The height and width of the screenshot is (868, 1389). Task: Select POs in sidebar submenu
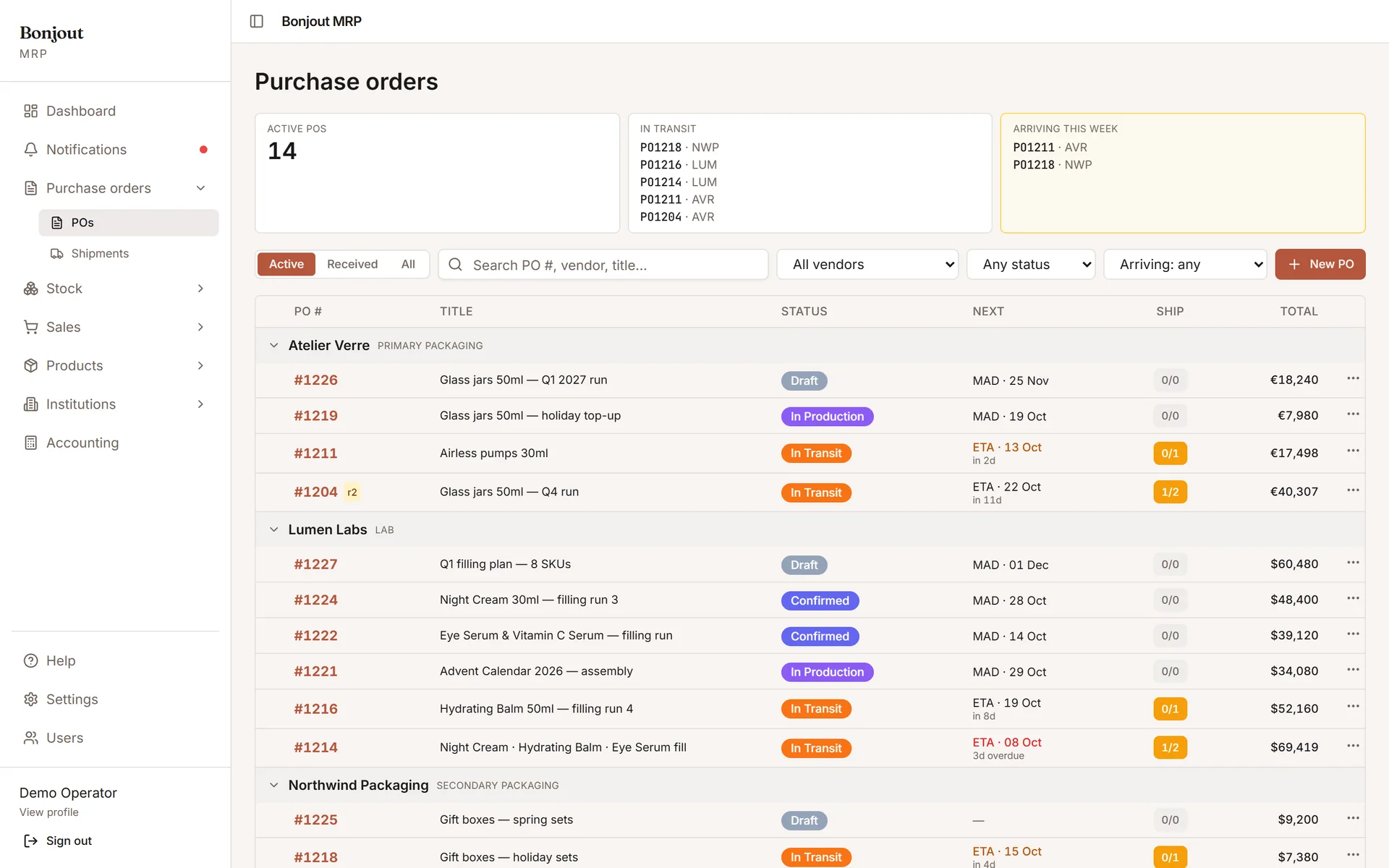tap(128, 223)
